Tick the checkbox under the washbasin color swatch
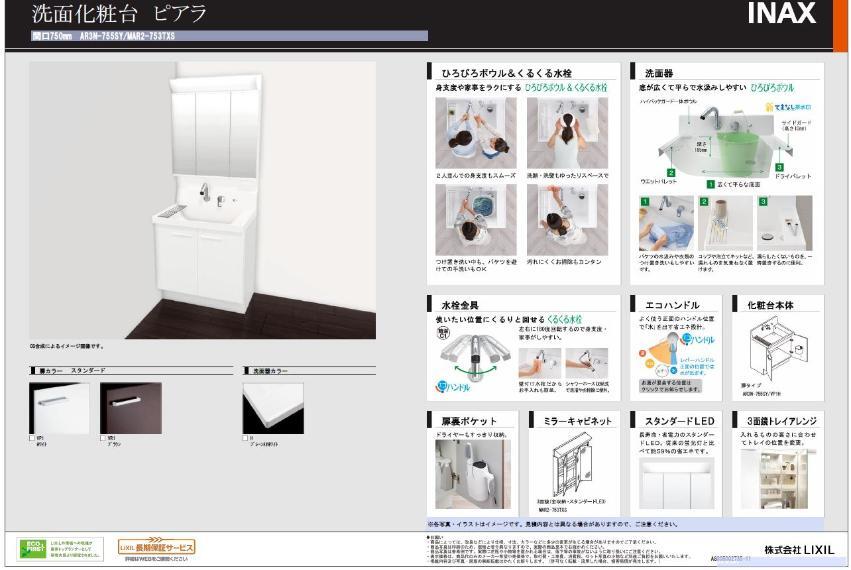 (x=245, y=438)
